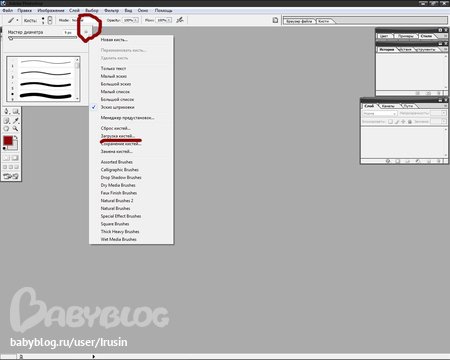
Task: Switch to the Пути tab
Action: [x=408, y=106]
